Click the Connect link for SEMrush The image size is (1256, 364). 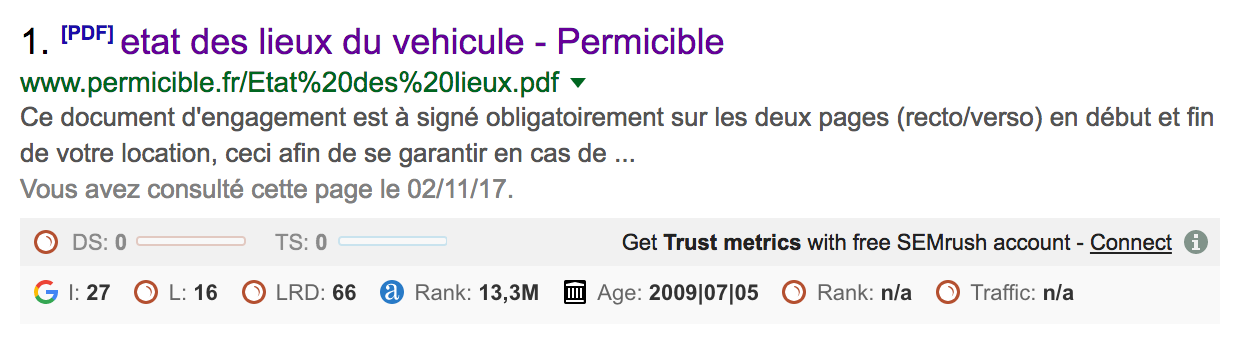click(x=1131, y=242)
